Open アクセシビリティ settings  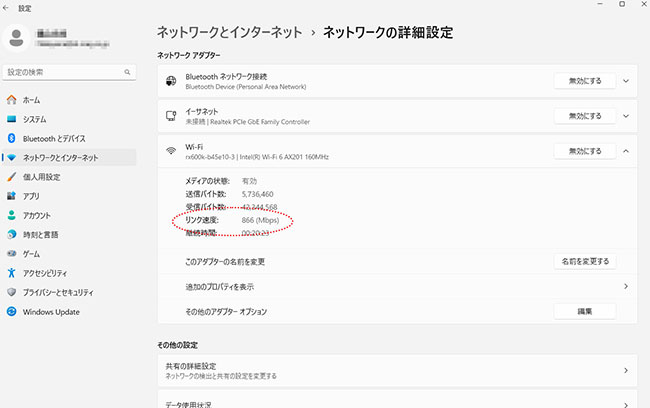tap(45, 272)
